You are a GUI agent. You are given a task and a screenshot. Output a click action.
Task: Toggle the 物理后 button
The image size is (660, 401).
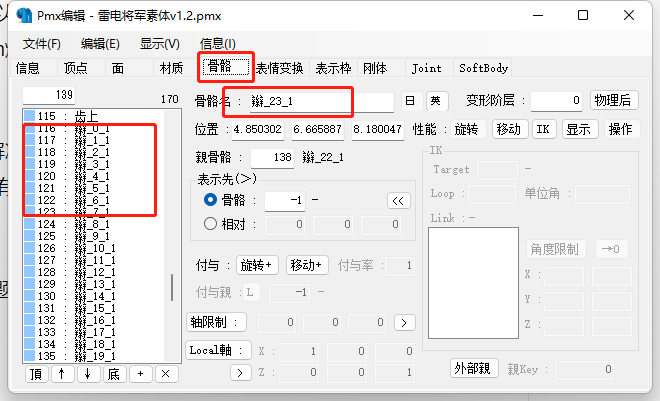pos(614,100)
